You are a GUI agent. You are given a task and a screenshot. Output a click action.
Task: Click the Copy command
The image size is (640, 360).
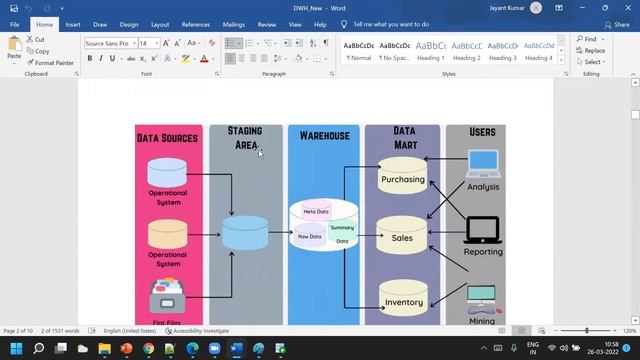38,51
